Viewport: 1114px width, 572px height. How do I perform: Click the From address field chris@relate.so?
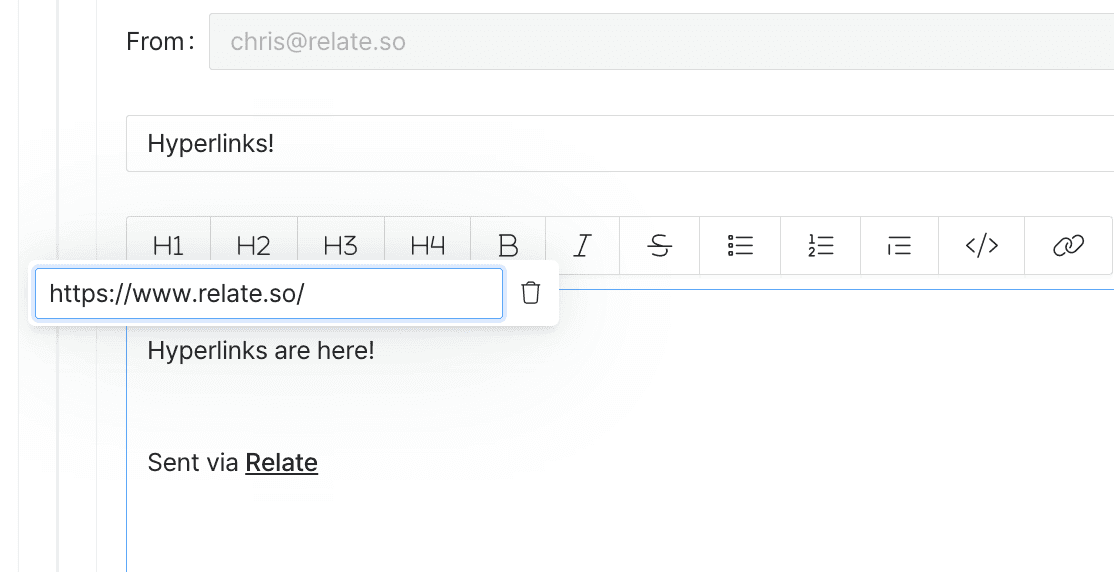(x=661, y=41)
